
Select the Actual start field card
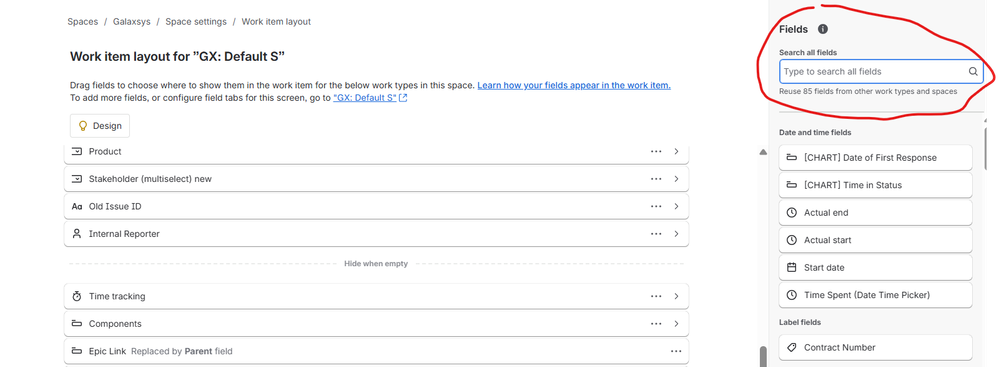[x=875, y=240]
